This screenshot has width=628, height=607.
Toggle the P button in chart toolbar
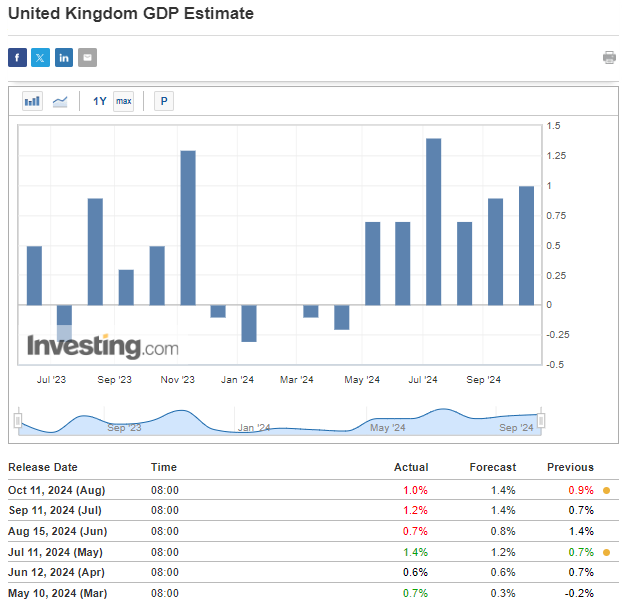(x=163, y=101)
